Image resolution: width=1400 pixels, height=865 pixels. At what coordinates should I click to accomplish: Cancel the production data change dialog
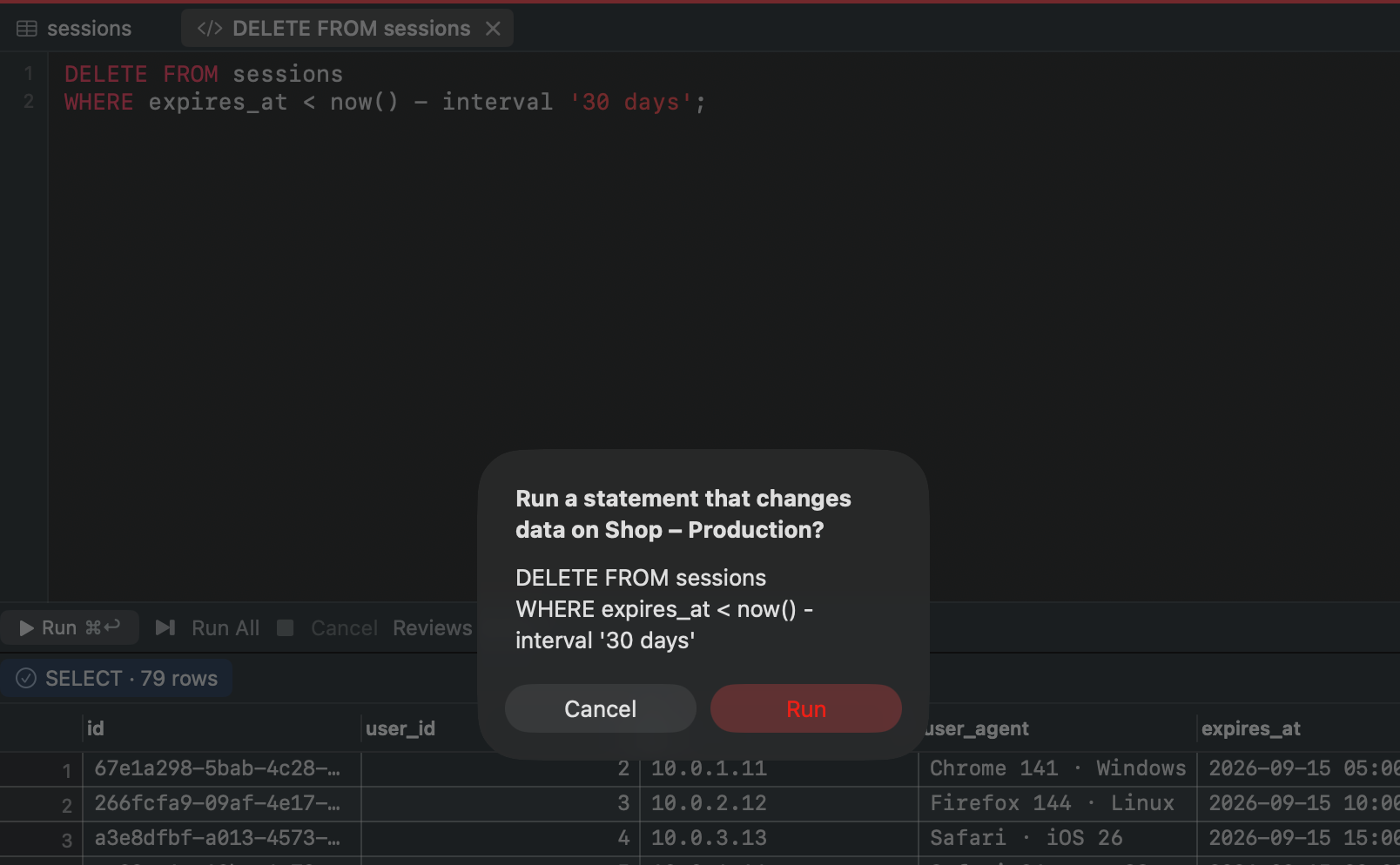coord(601,708)
